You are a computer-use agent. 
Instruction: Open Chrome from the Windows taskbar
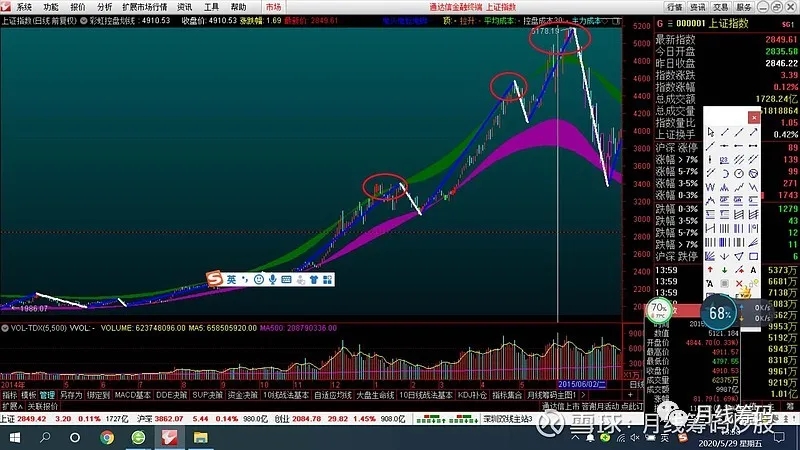pyautogui.click(x=107, y=438)
